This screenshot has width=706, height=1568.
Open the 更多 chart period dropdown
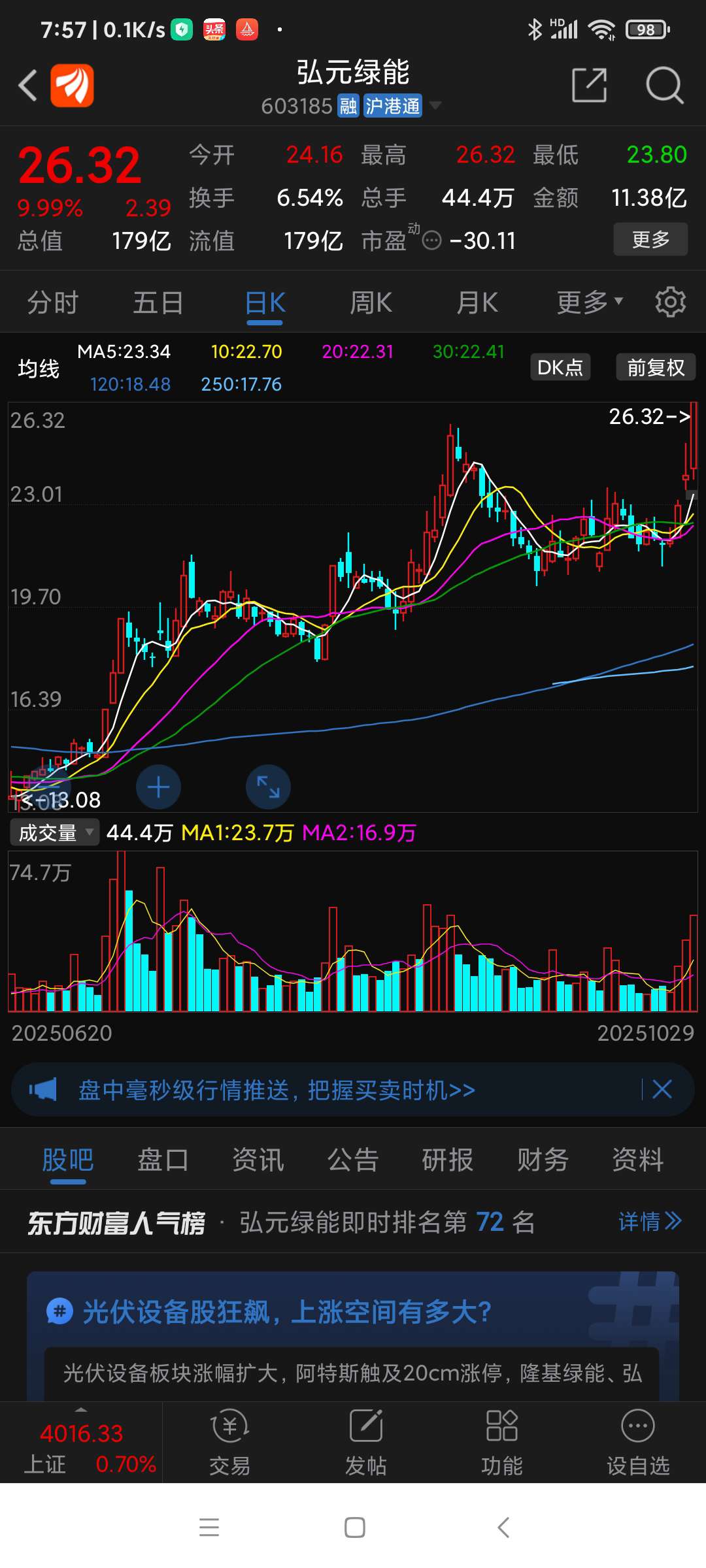click(x=590, y=302)
